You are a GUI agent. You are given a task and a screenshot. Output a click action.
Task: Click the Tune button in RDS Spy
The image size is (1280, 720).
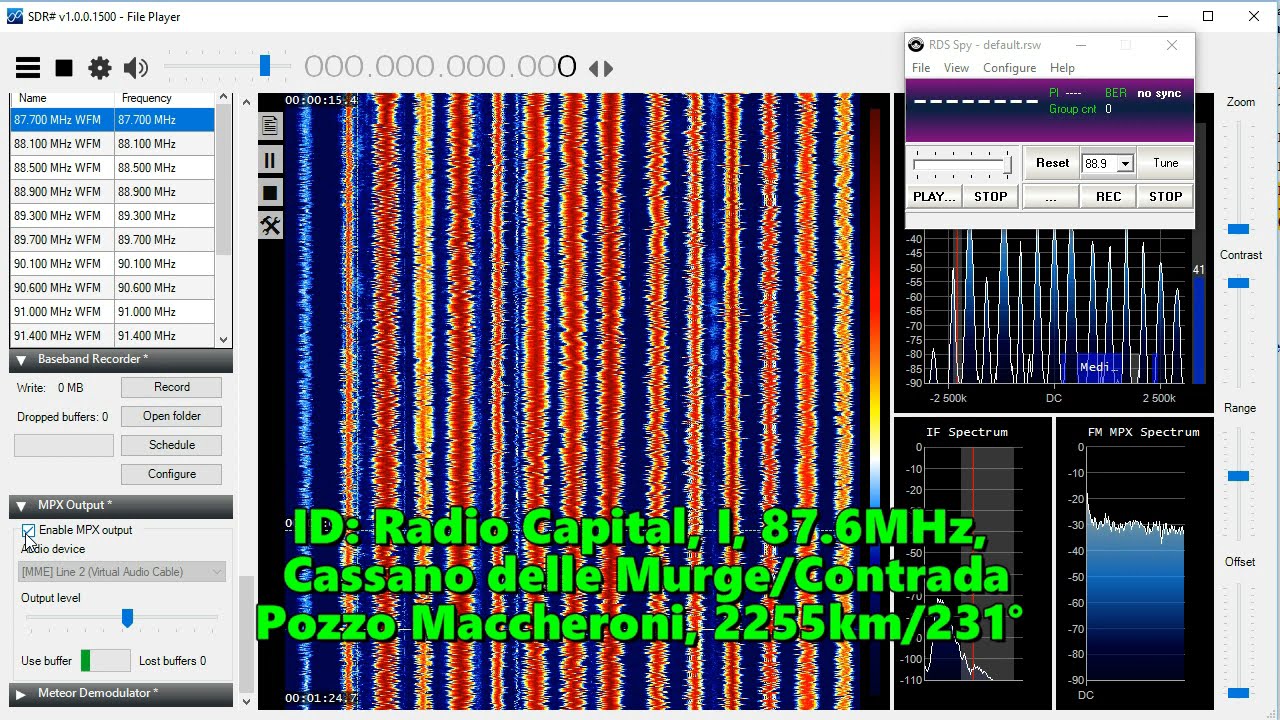pos(1165,163)
